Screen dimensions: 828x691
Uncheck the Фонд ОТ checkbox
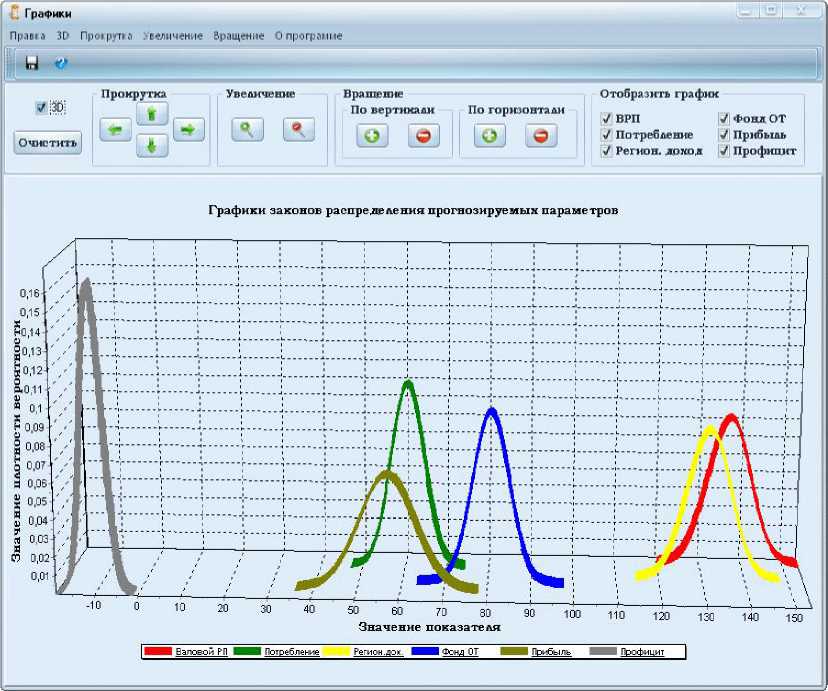point(723,118)
